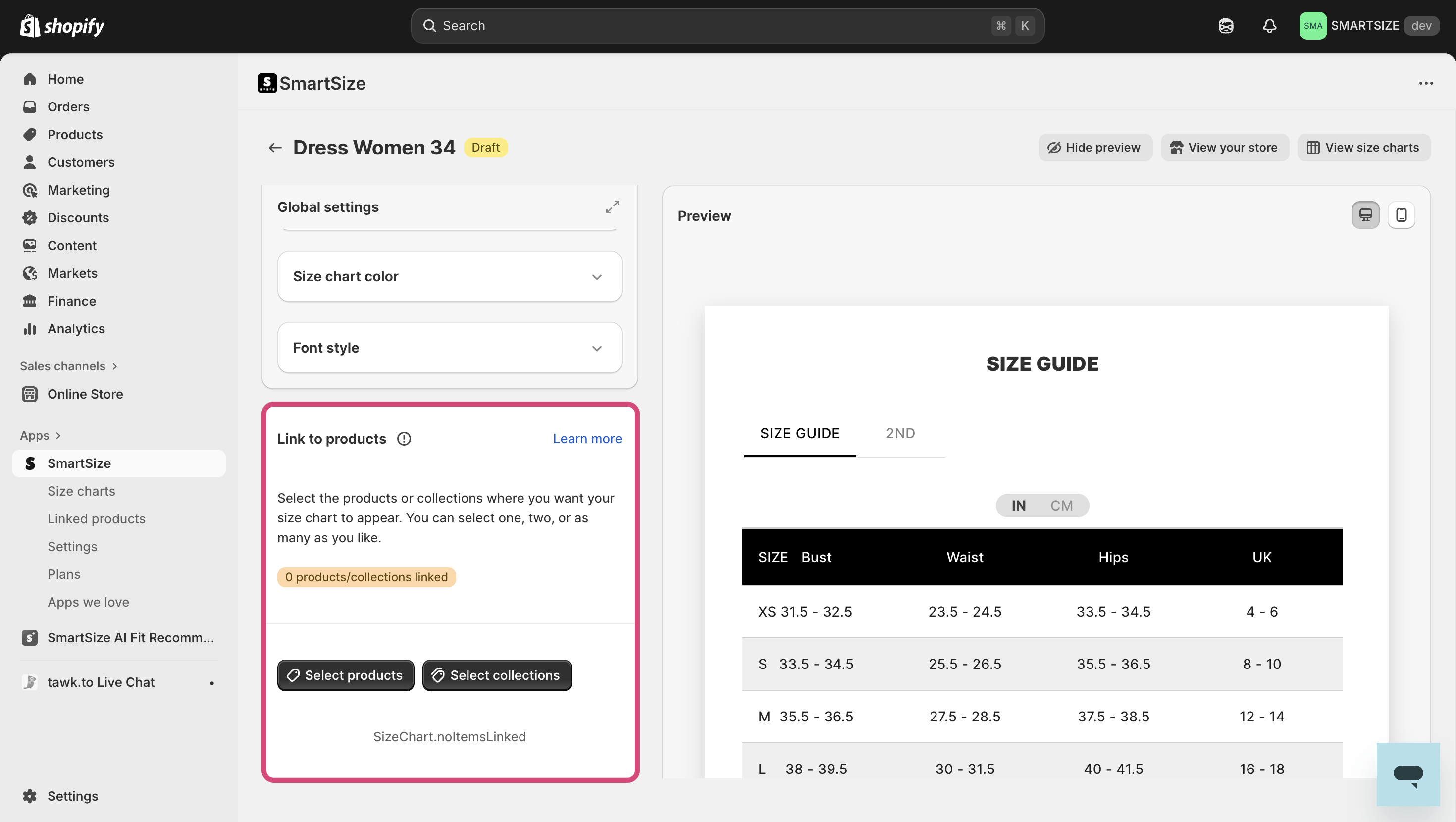Open the three-dot menu for SmartSize
The height and width of the screenshot is (822, 1456).
pos(1425,83)
